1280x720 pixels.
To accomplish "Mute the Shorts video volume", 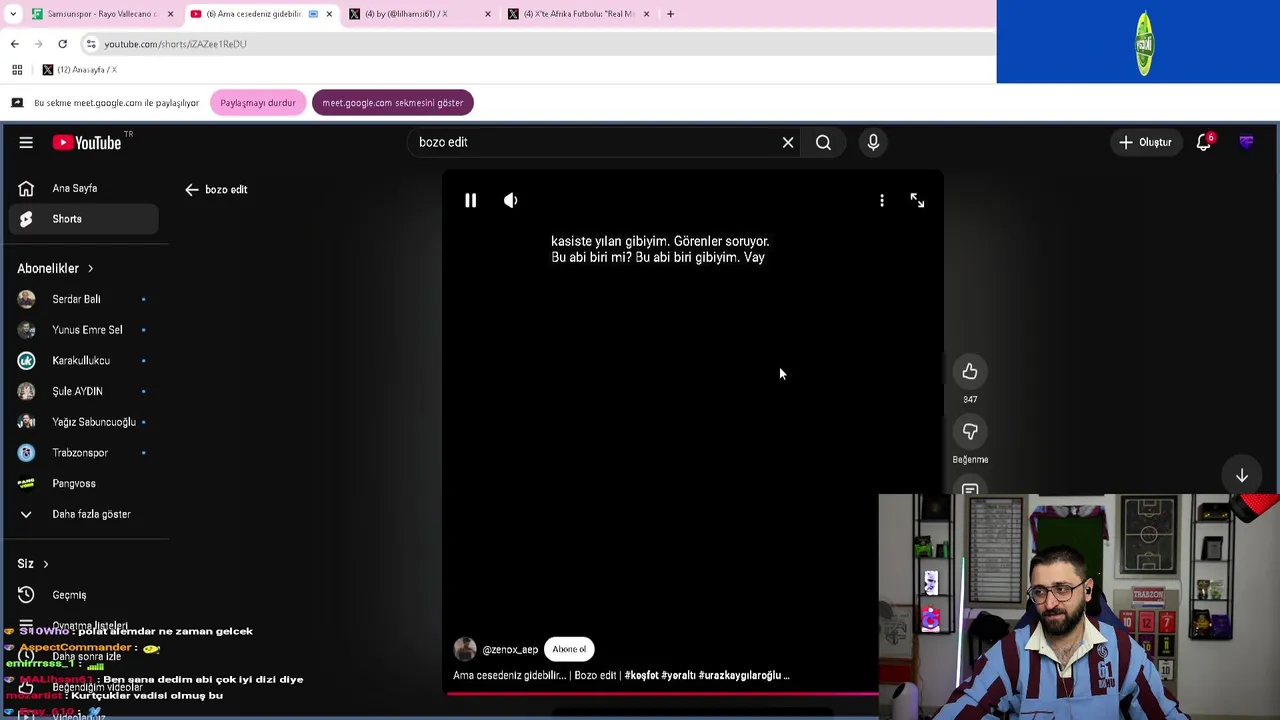I will pyautogui.click(x=511, y=200).
